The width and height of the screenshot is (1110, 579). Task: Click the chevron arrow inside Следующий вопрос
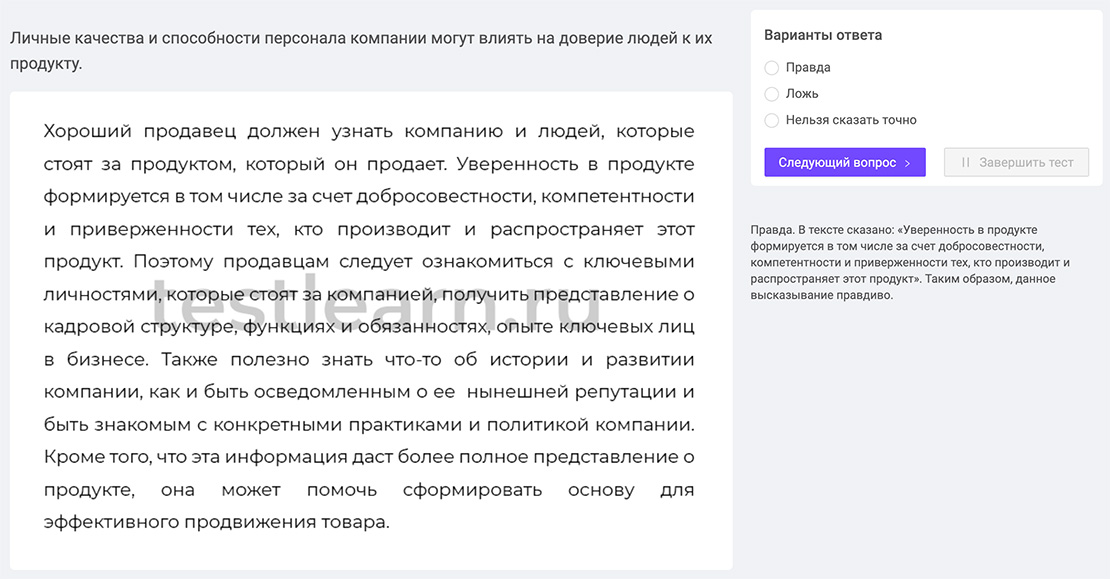point(907,163)
